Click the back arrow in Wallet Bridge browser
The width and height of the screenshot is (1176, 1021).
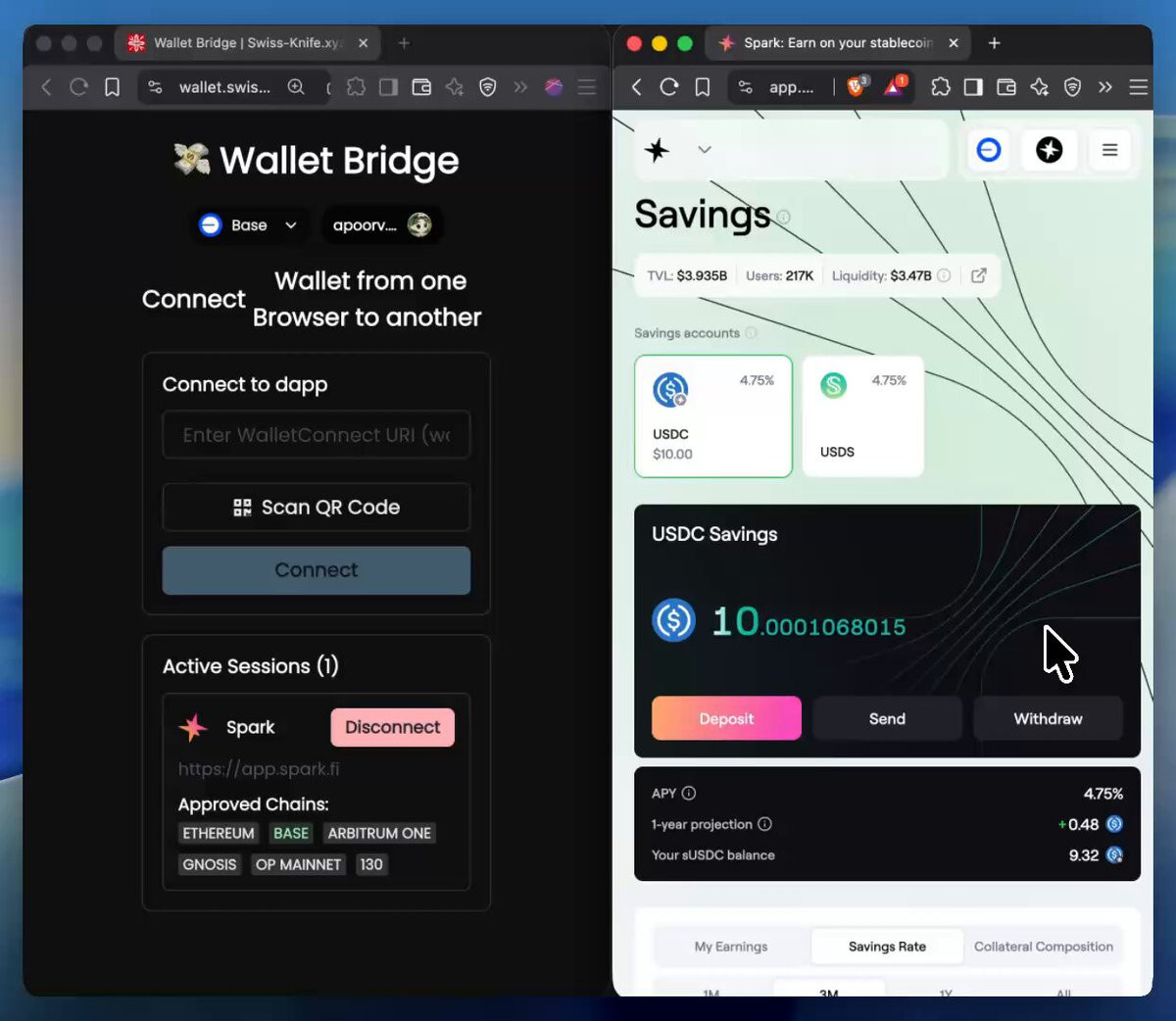[x=46, y=87]
